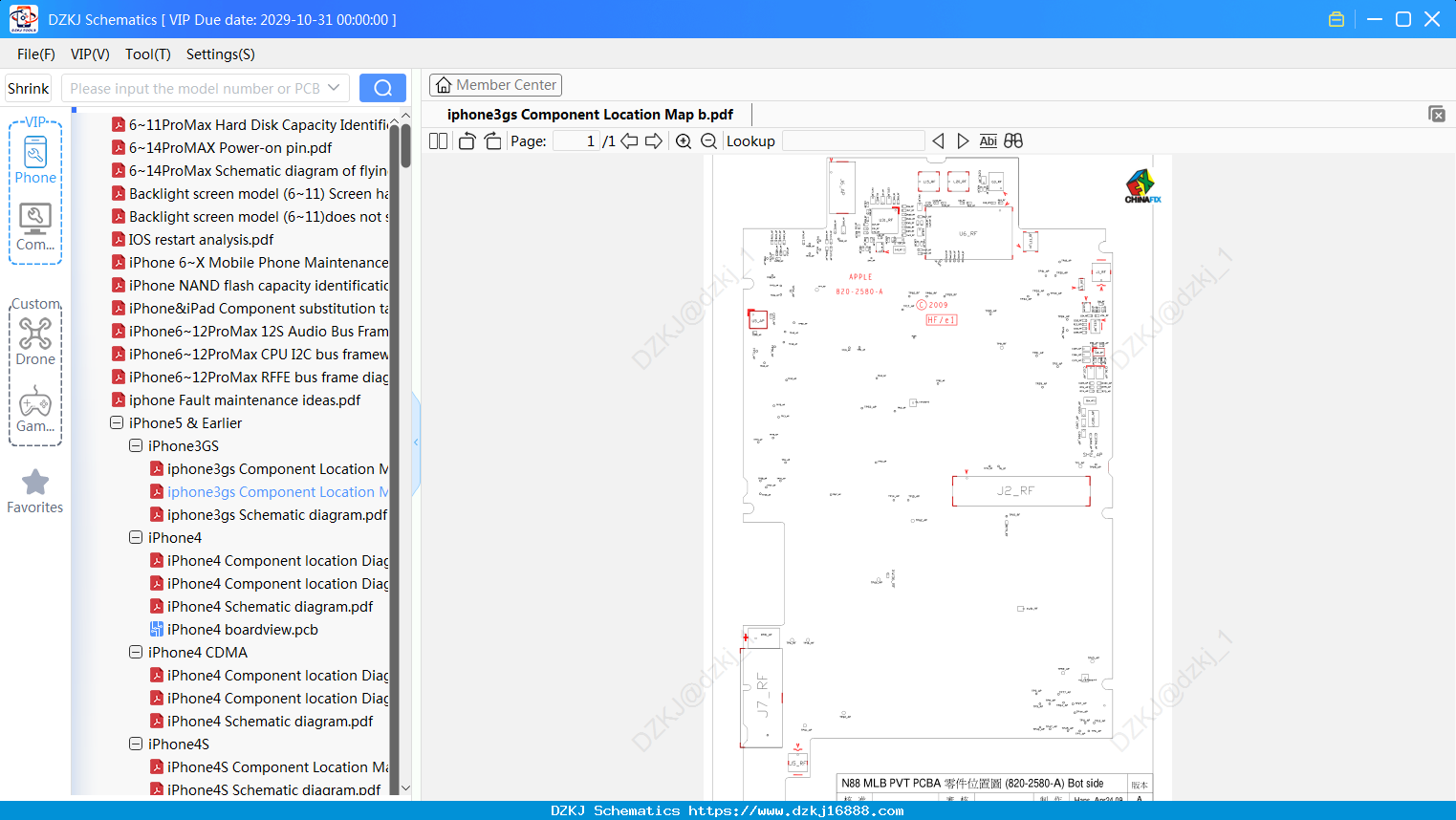Close the document panel icon at right
1456x820 pixels.
[1437, 114]
